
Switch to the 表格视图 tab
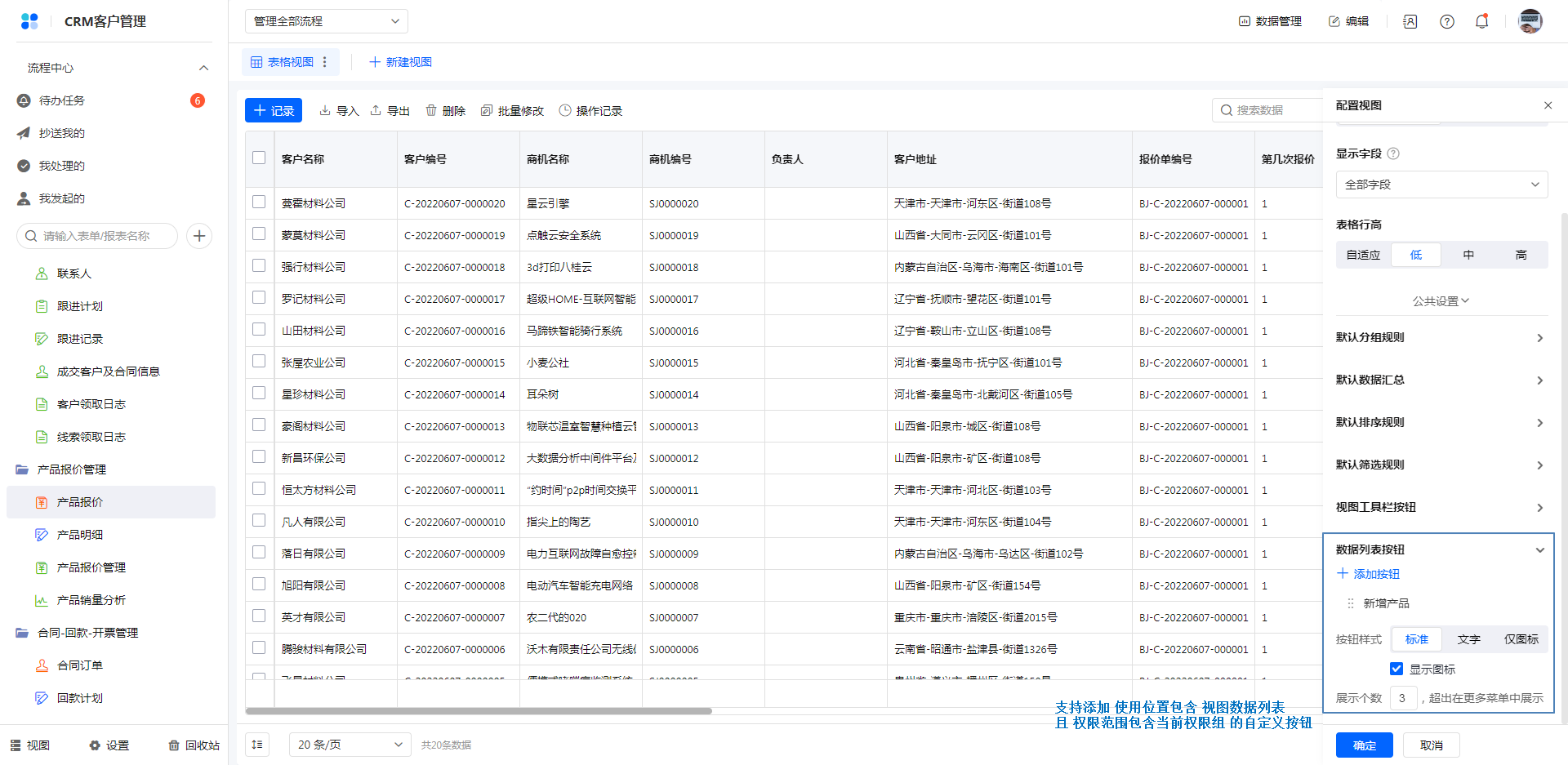tap(282, 62)
